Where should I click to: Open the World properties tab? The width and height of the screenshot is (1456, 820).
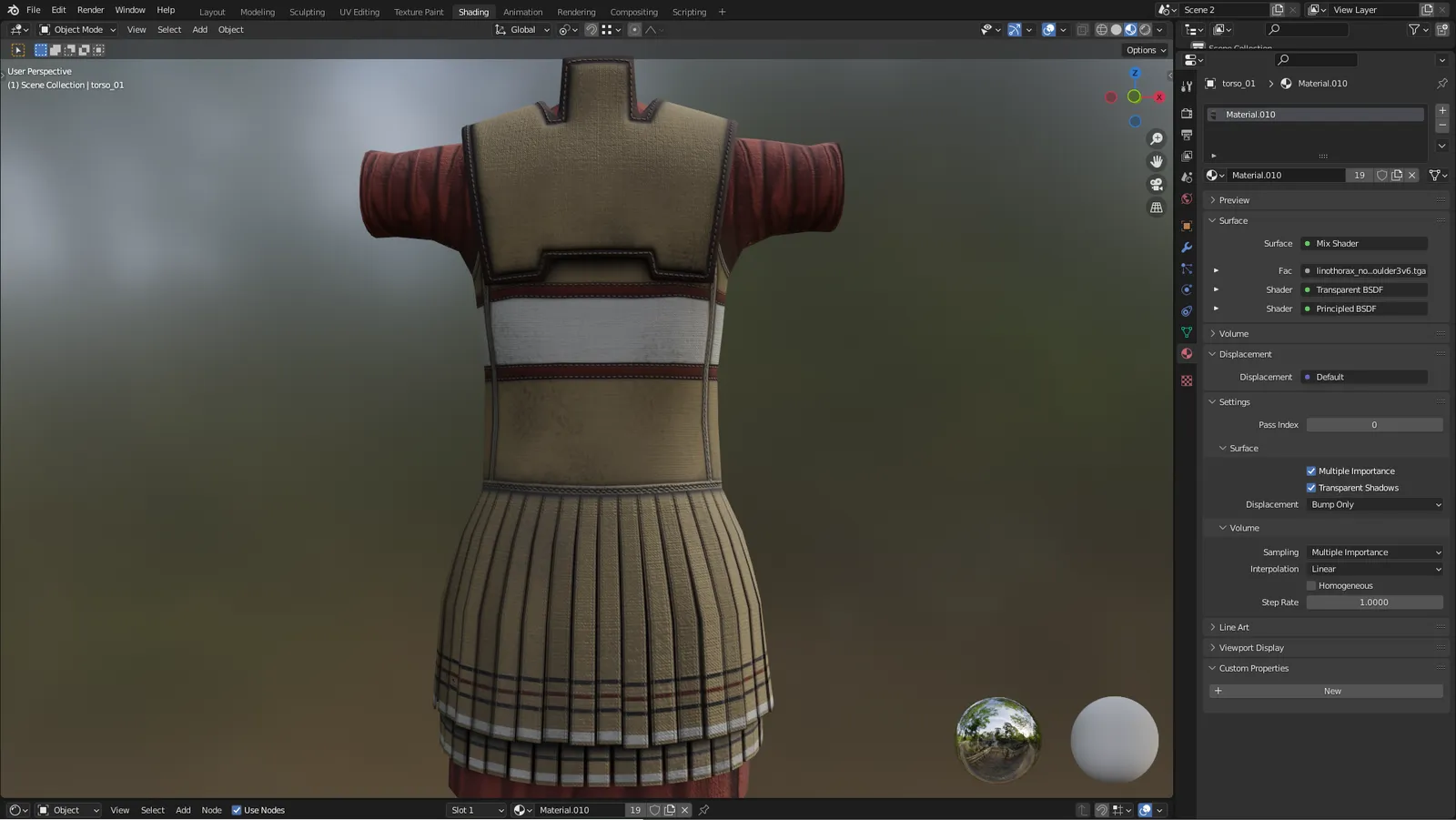click(x=1187, y=199)
